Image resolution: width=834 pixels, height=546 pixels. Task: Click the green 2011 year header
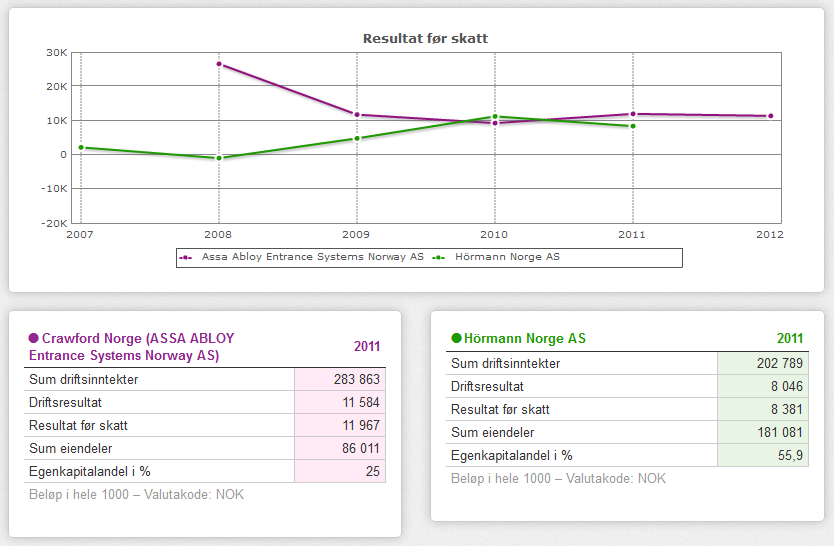790,338
